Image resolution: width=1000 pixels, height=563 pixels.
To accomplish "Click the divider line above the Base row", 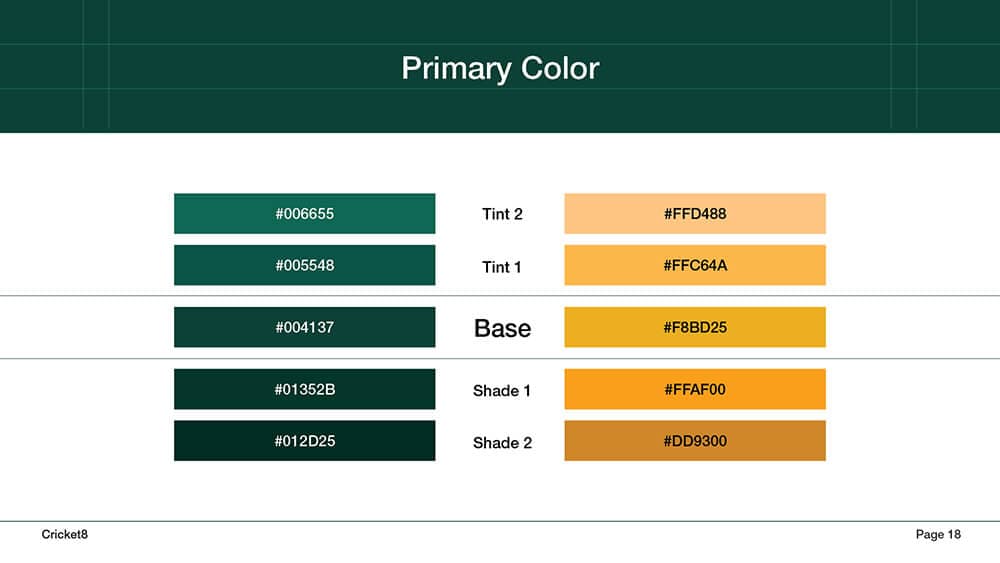I will 500,296.
